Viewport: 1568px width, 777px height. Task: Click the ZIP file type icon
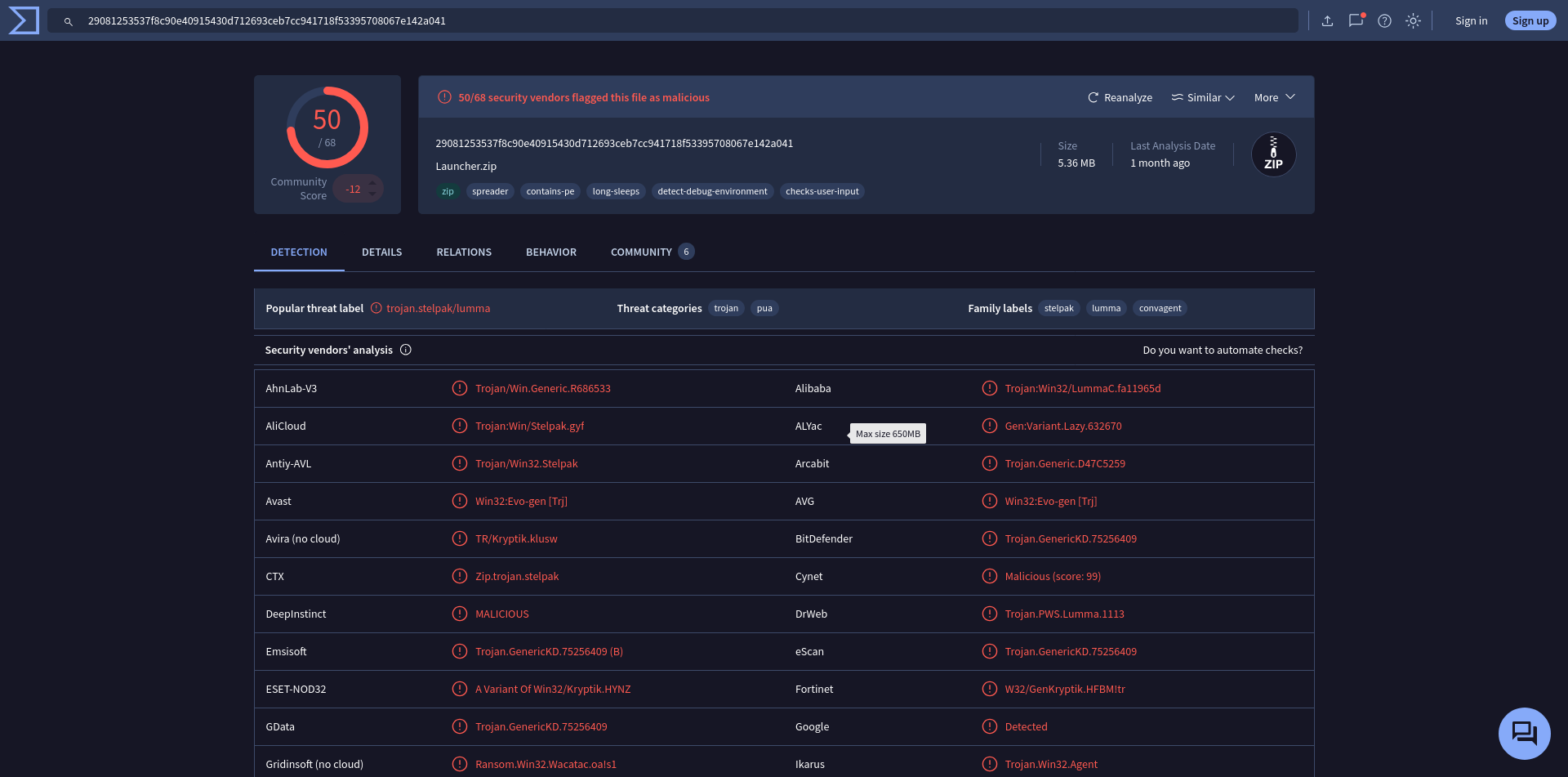(1273, 154)
